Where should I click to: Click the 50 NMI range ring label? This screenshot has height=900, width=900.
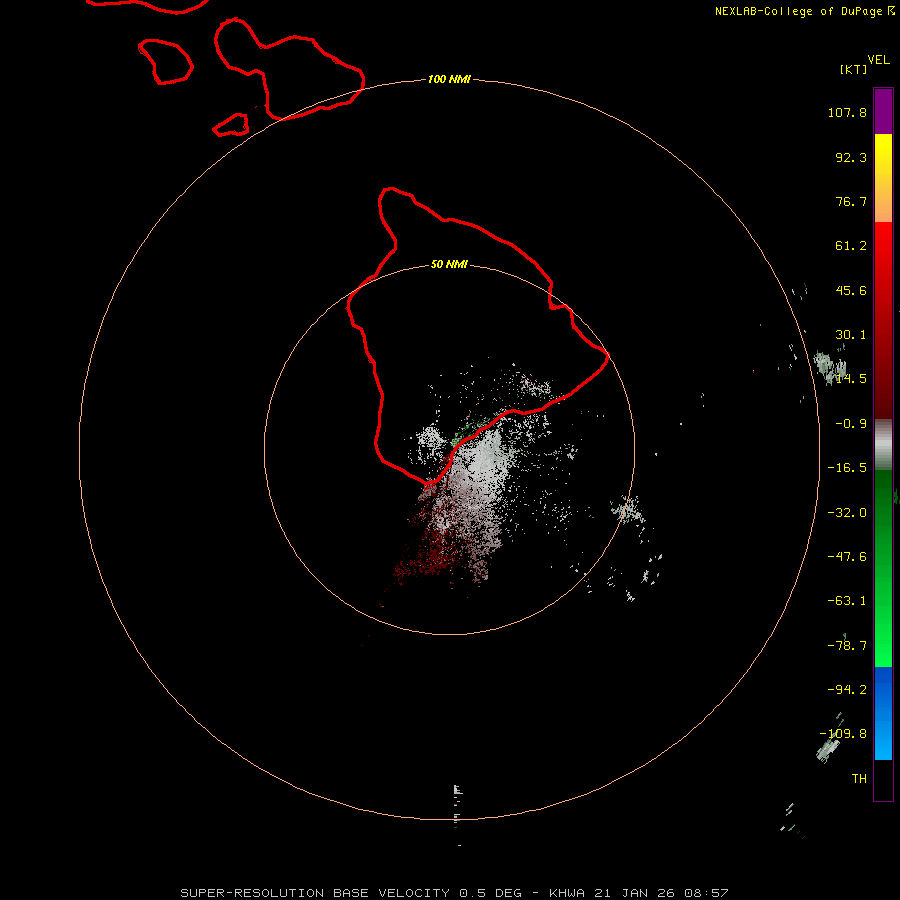tap(449, 264)
